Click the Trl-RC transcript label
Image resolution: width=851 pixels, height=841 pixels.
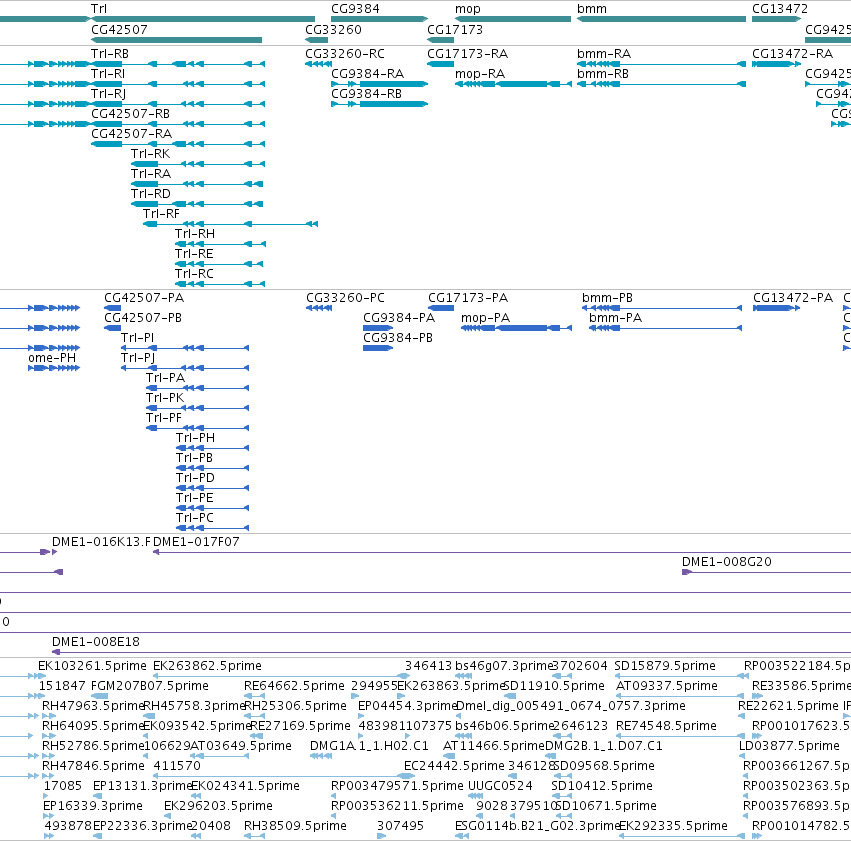pyautogui.click(x=194, y=274)
